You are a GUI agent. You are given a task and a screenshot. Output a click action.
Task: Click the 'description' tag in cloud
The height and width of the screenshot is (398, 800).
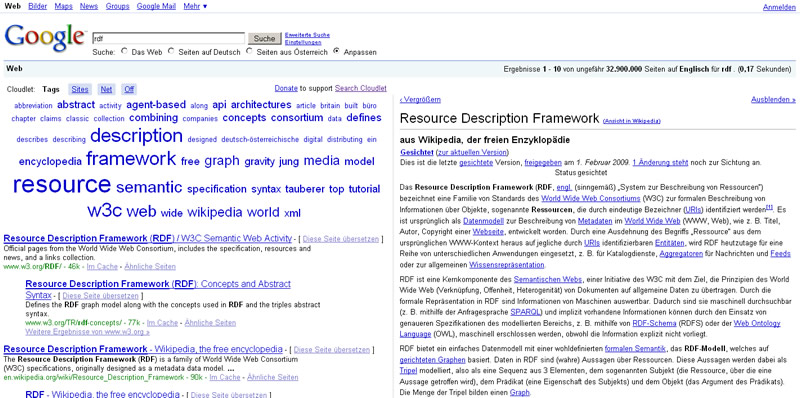point(136,136)
